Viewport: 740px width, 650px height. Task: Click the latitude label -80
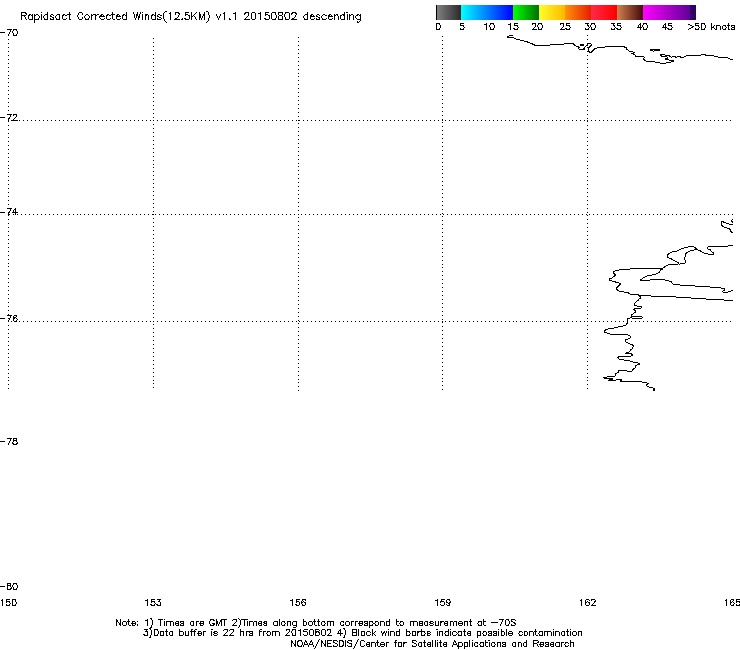pos(9,587)
